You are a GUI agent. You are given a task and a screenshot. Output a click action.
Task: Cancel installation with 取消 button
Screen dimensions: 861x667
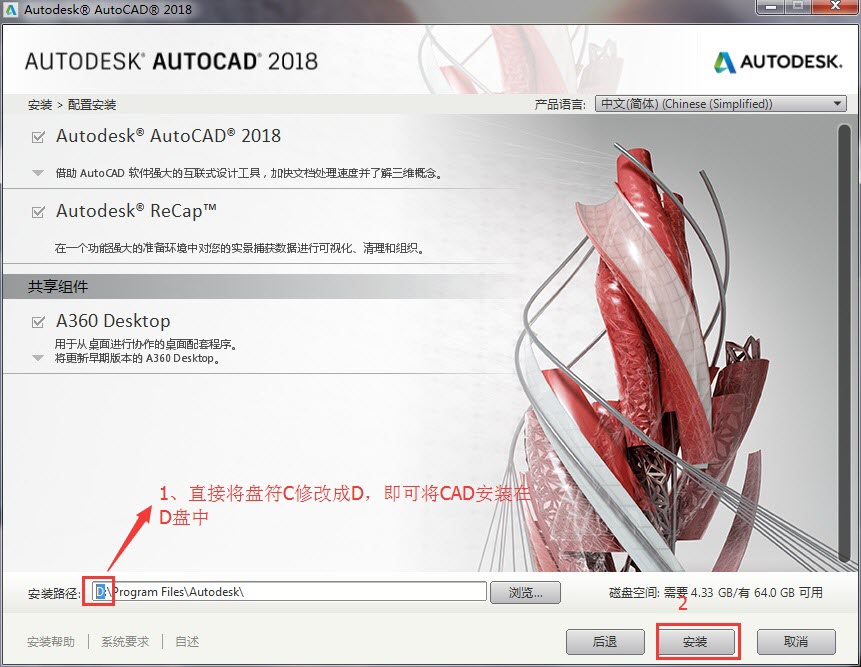click(796, 641)
